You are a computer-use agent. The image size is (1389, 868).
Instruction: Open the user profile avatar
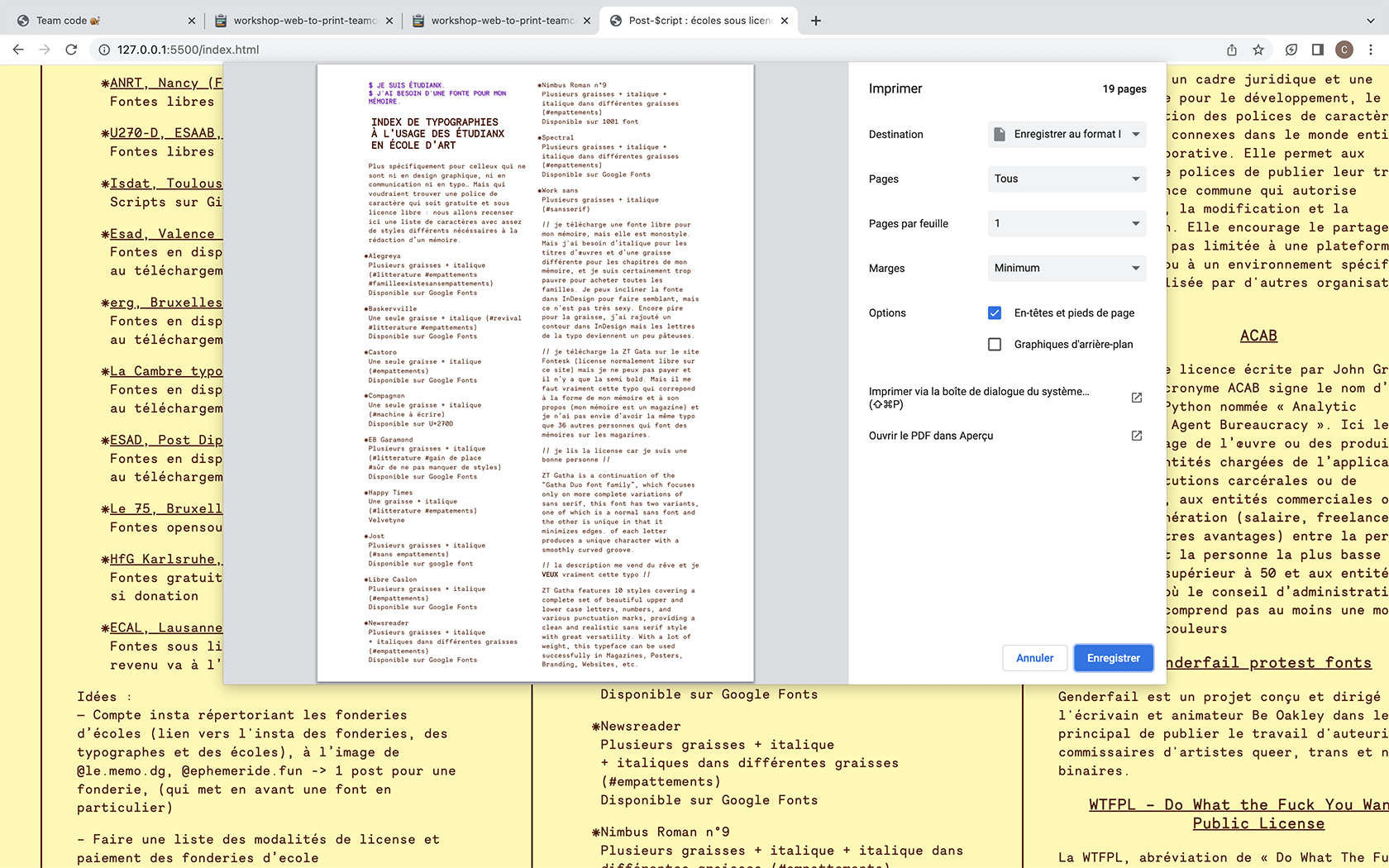point(1344,50)
